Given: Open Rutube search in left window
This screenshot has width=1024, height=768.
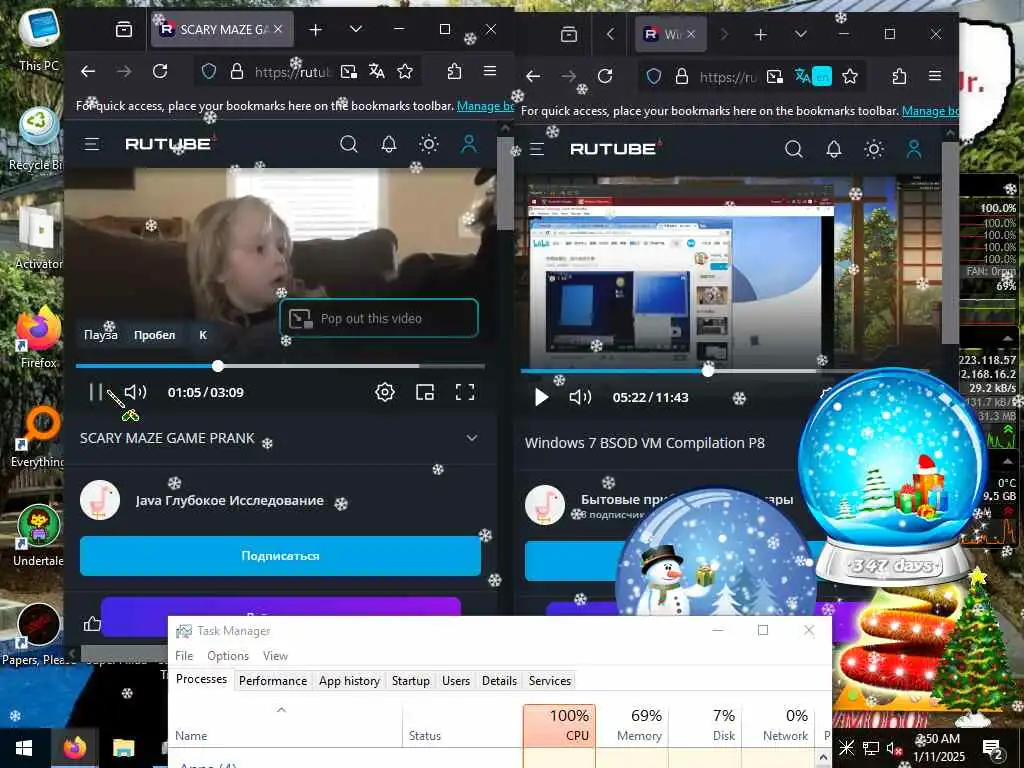Looking at the screenshot, I should tap(349, 144).
